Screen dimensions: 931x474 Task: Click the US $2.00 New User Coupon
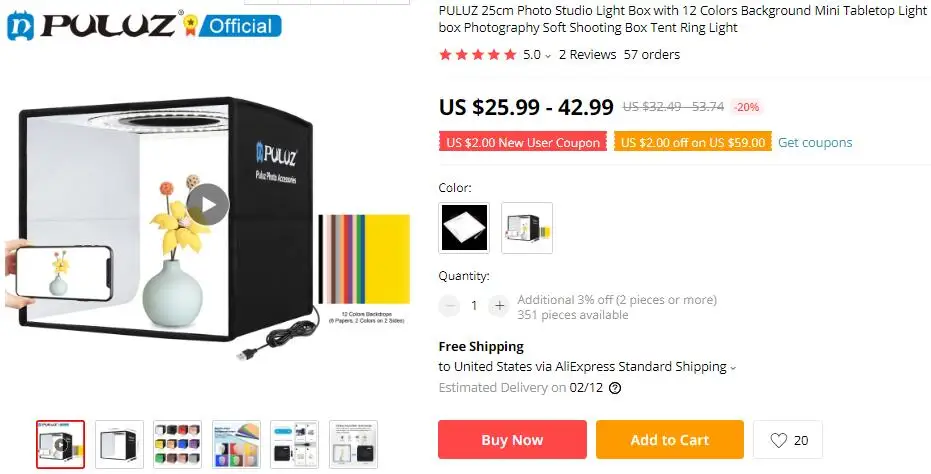coord(522,142)
